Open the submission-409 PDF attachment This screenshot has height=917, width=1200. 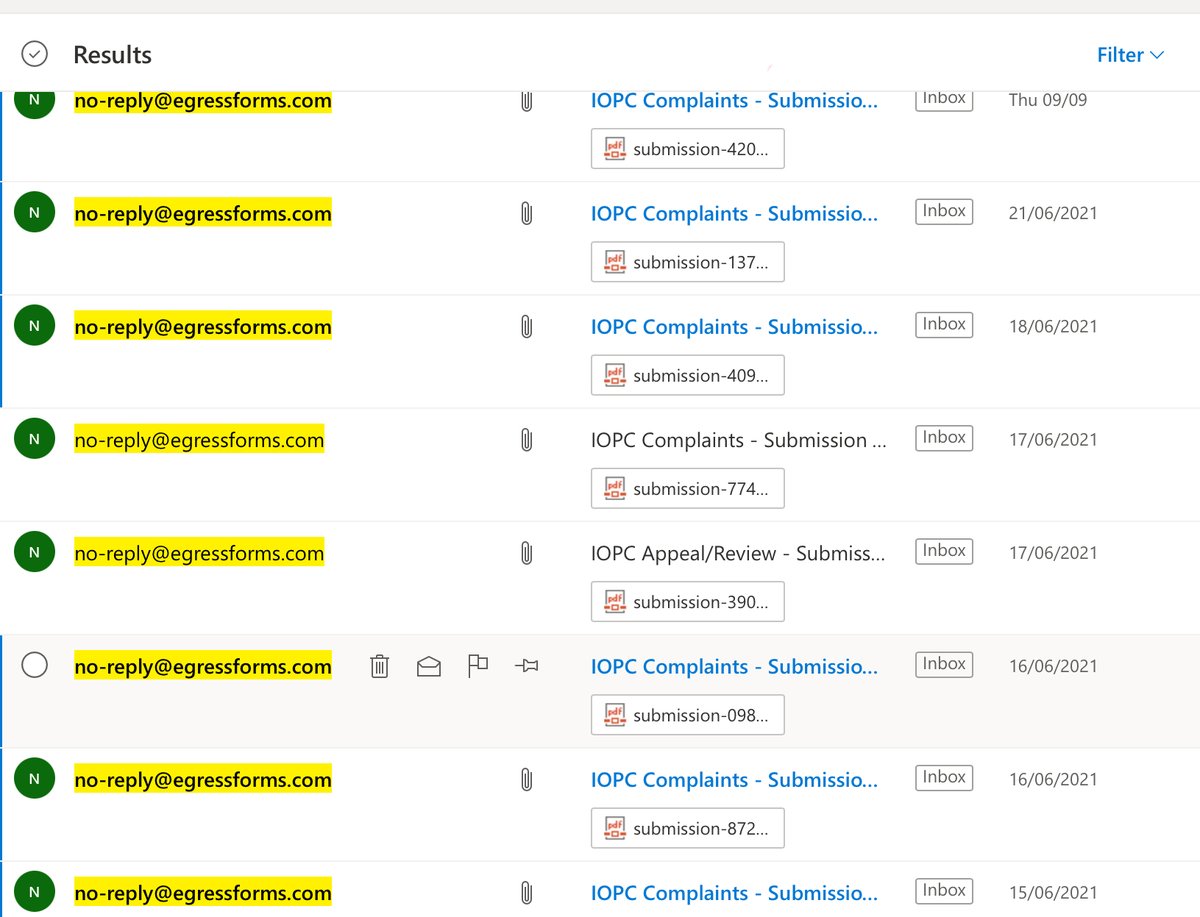[x=688, y=375]
